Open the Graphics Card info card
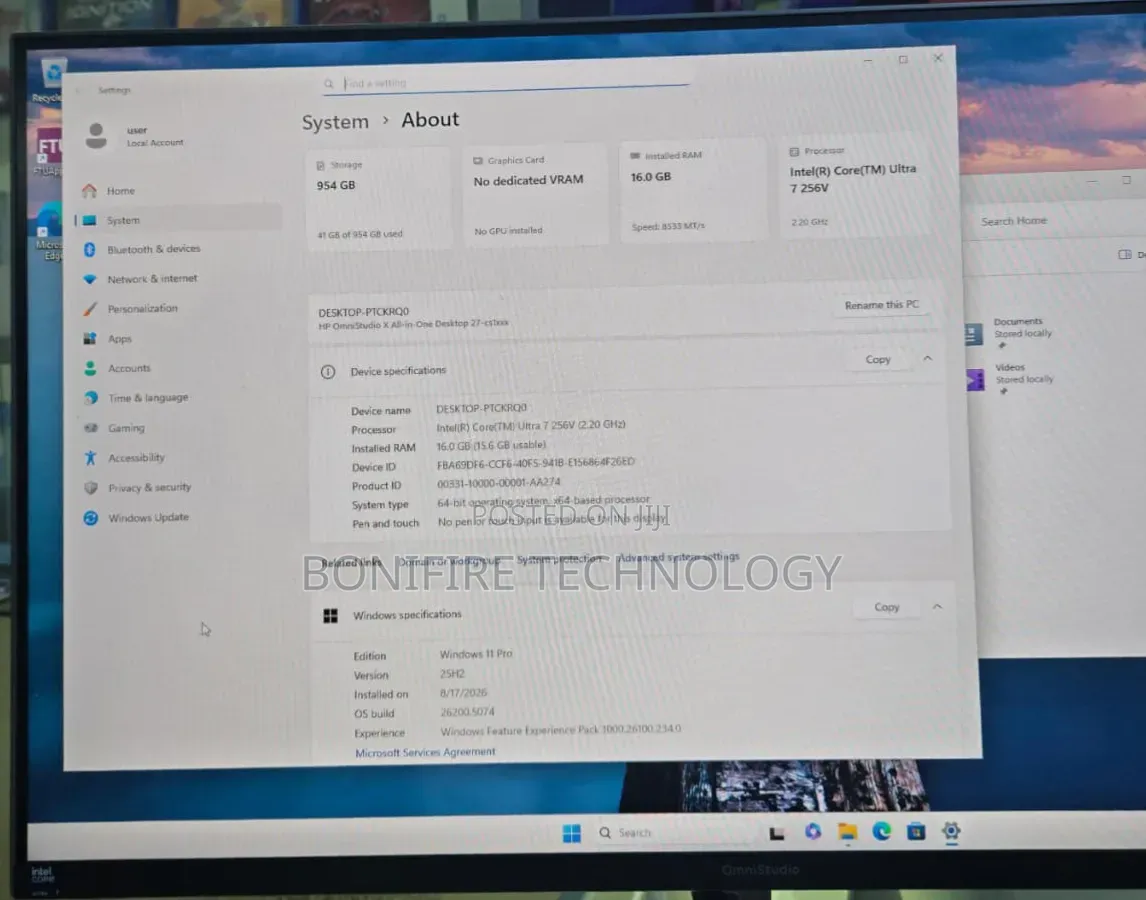The height and width of the screenshot is (900, 1146). coord(535,194)
